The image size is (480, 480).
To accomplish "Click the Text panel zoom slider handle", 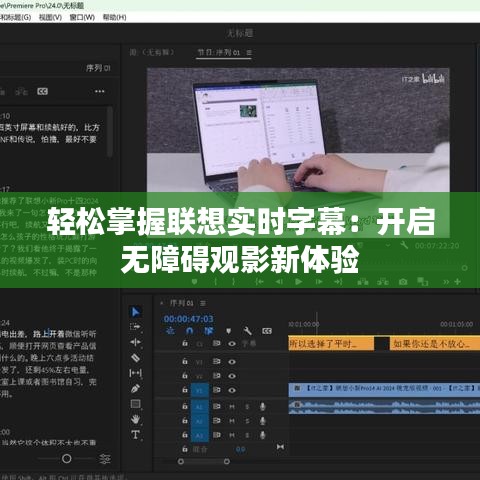I will pos(67,459).
